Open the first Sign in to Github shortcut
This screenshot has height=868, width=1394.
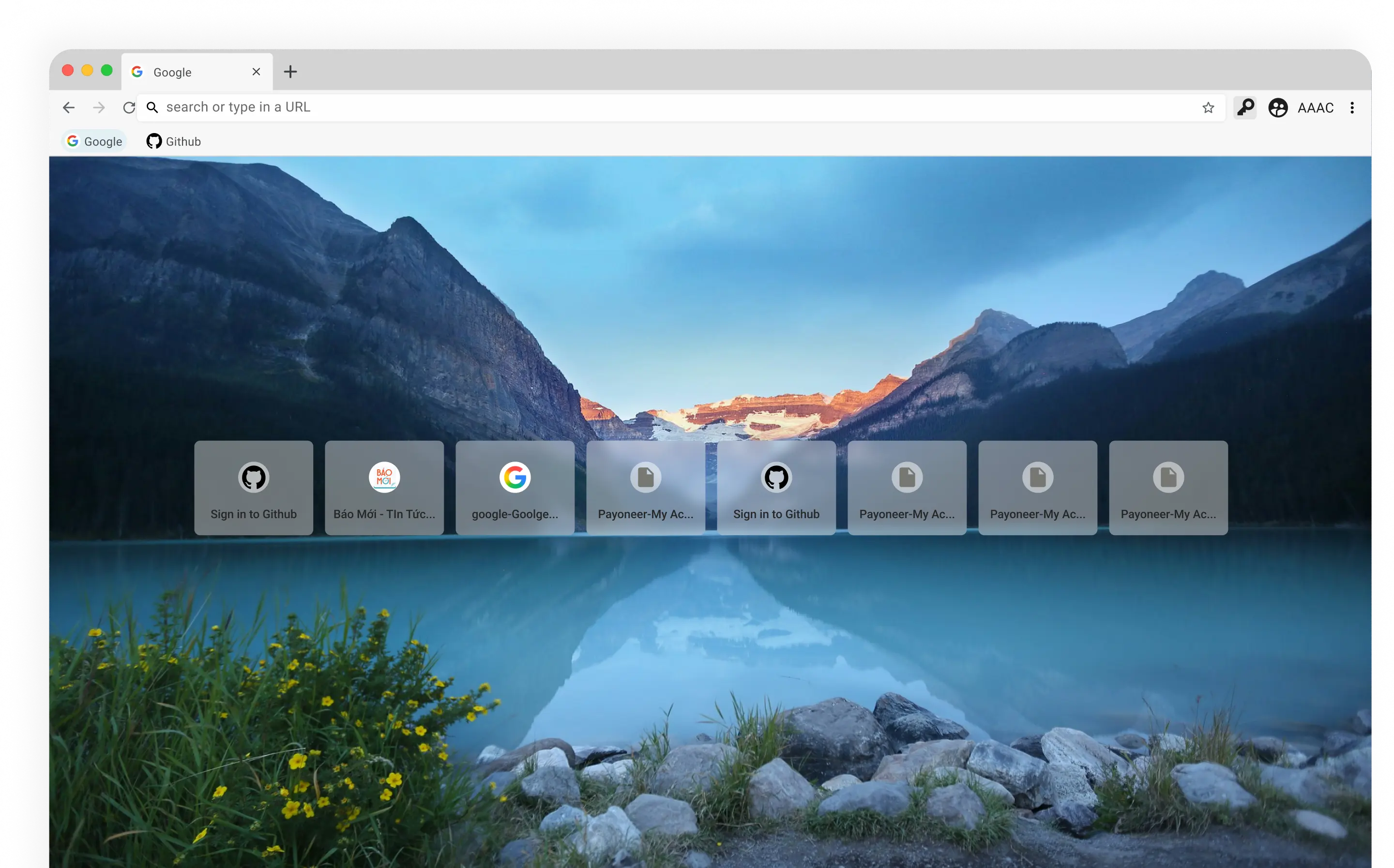click(253, 488)
